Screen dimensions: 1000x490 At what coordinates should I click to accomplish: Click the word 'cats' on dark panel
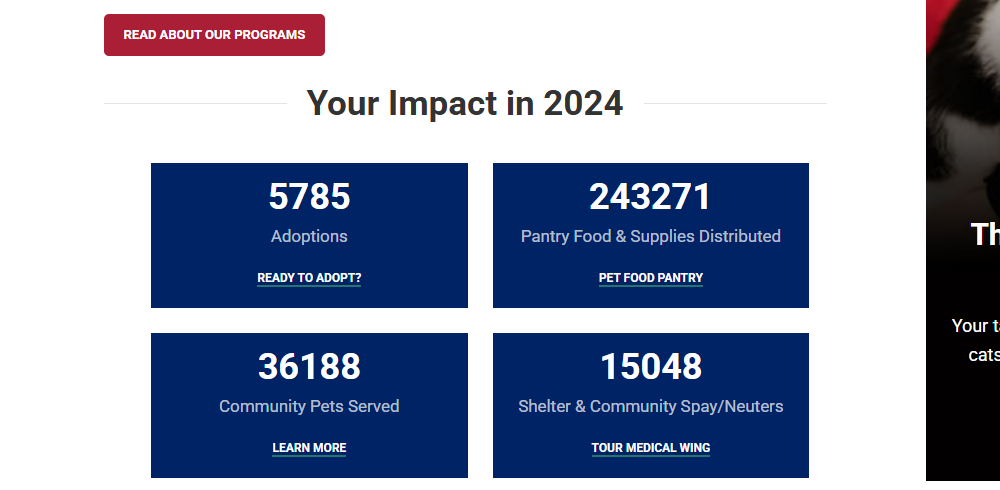984,355
